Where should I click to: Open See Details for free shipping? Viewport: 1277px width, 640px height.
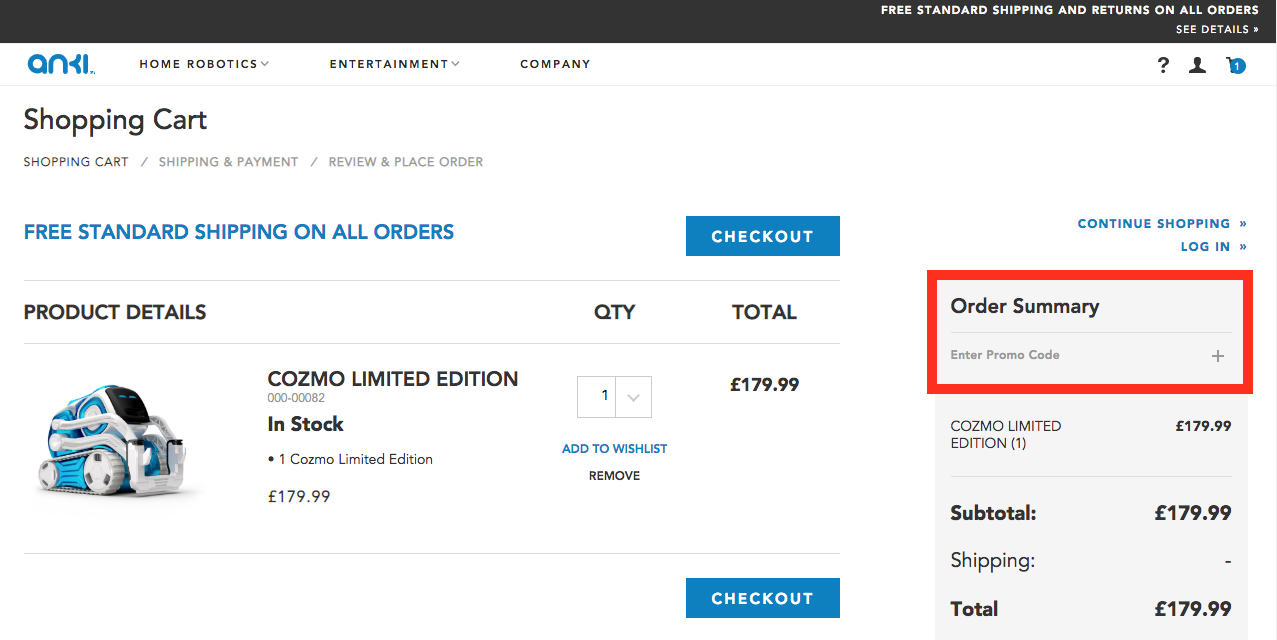coord(1217,30)
